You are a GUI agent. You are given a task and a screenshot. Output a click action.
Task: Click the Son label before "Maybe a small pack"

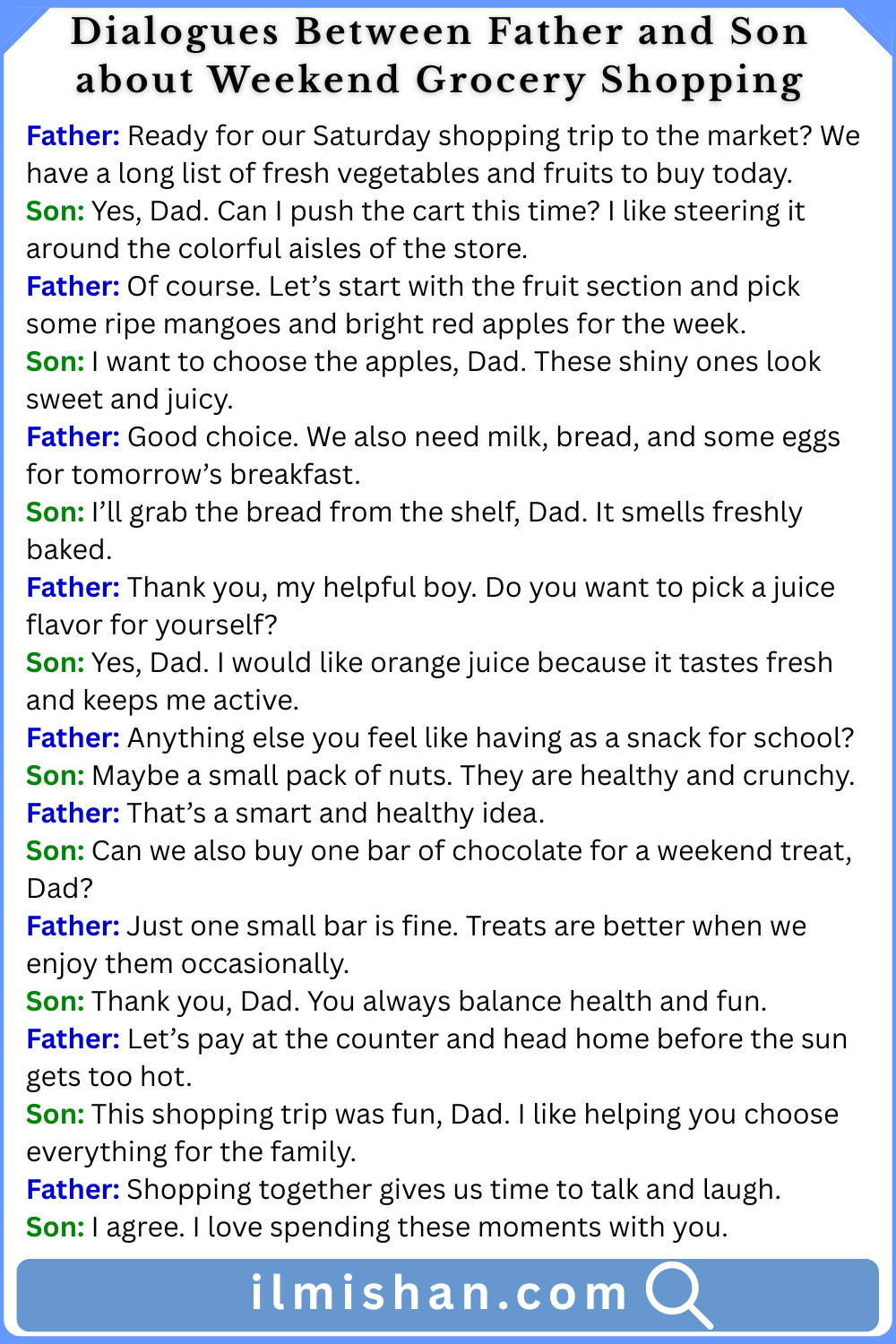click(55, 776)
